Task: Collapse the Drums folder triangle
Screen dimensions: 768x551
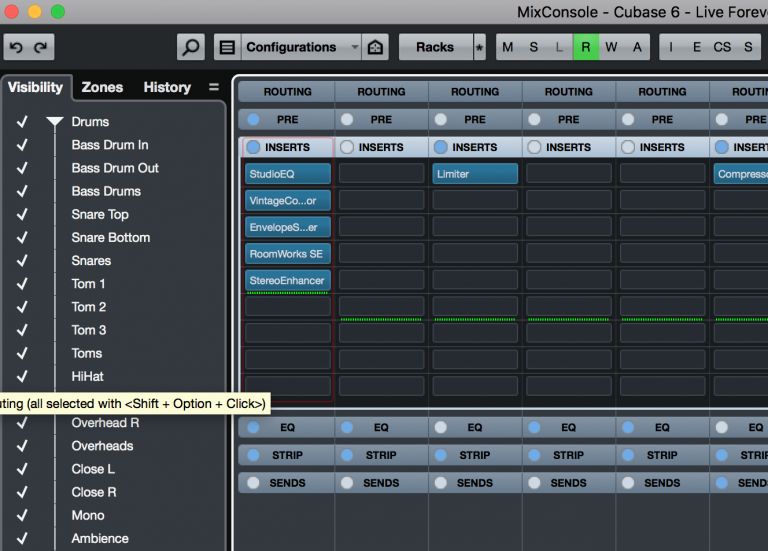Action: (54, 122)
